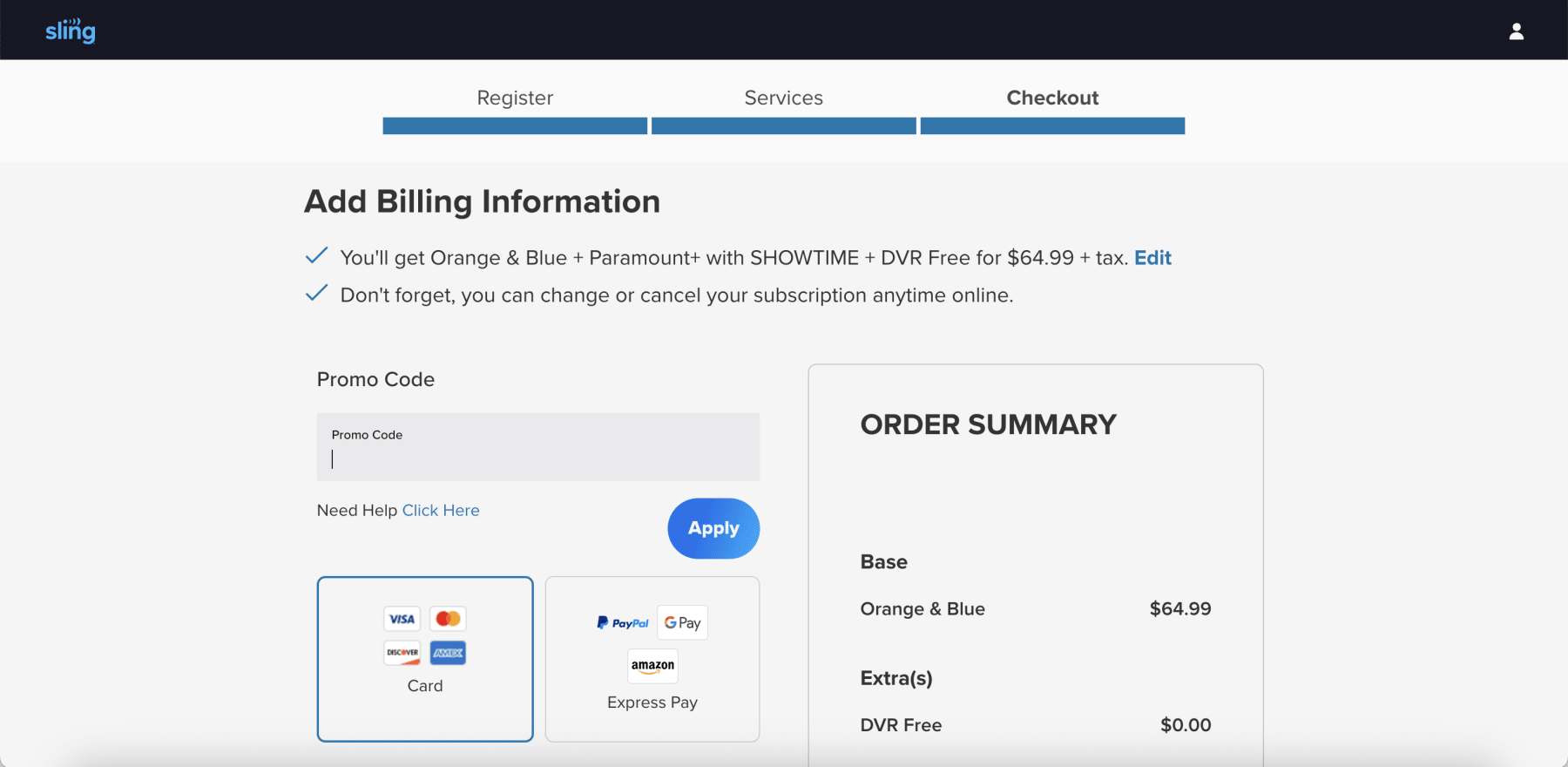
Task: Click the ORDER SUMMARY heading
Action: [x=989, y=424]
